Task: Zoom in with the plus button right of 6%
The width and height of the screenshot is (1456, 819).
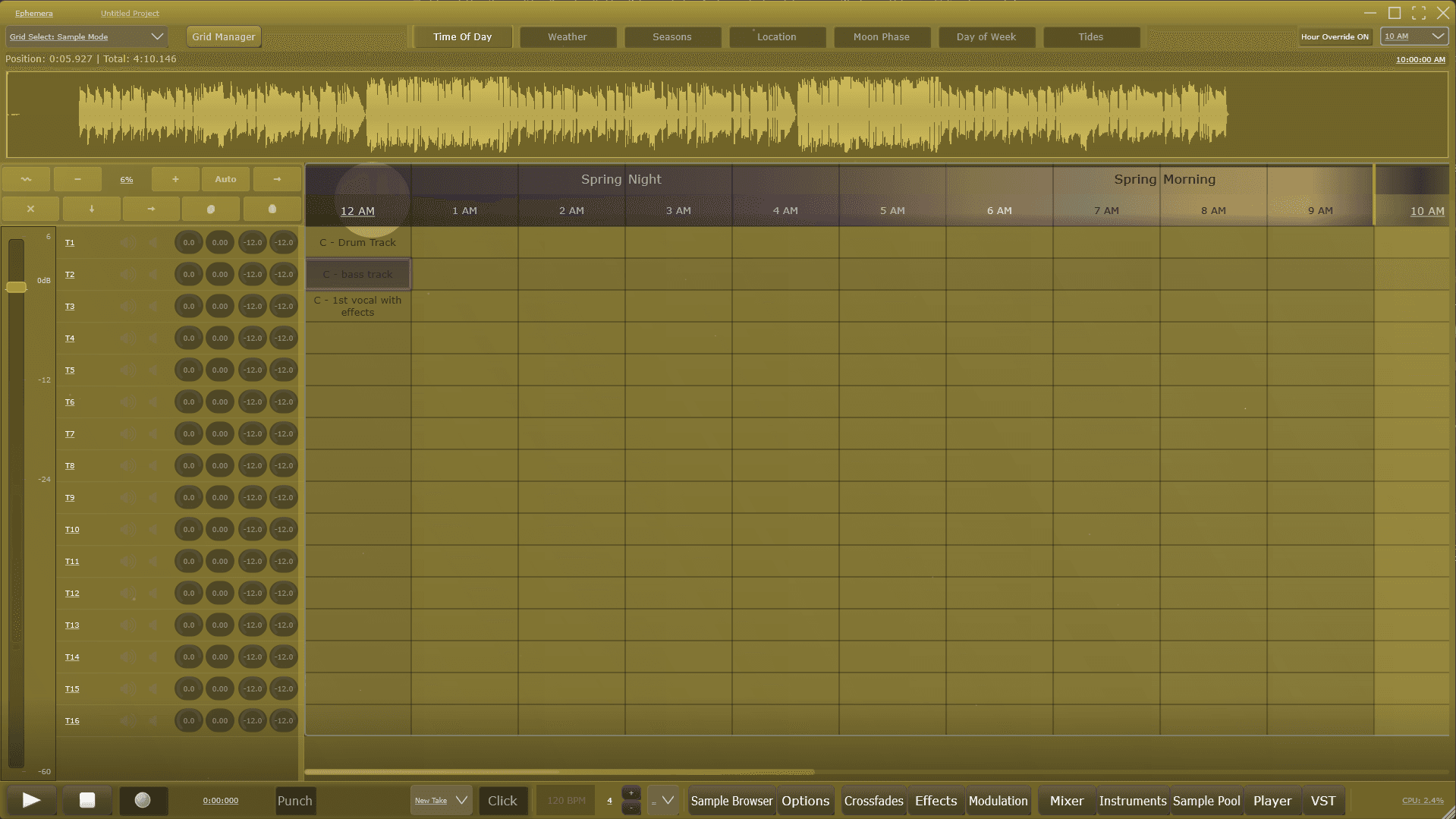Action: pos(175,179)
